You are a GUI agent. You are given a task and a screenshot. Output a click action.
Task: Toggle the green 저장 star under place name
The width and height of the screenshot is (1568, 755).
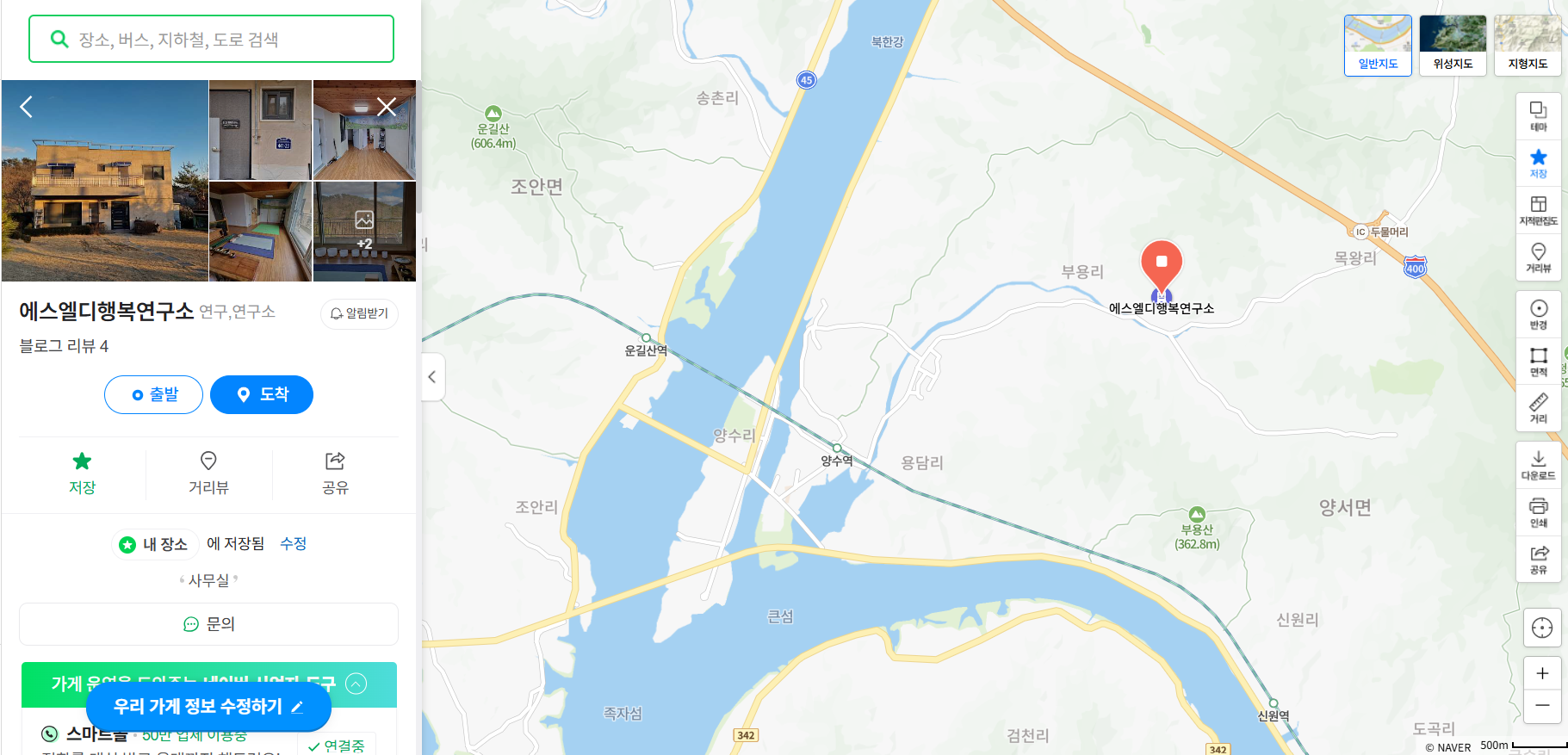[82, 473]
